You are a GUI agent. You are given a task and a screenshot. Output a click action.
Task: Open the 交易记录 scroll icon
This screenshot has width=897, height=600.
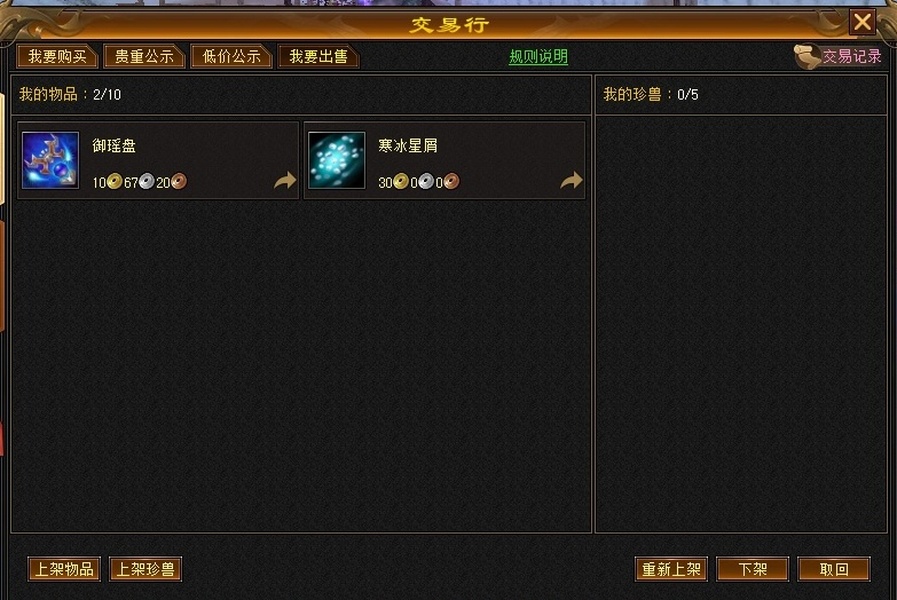(807, 56)
